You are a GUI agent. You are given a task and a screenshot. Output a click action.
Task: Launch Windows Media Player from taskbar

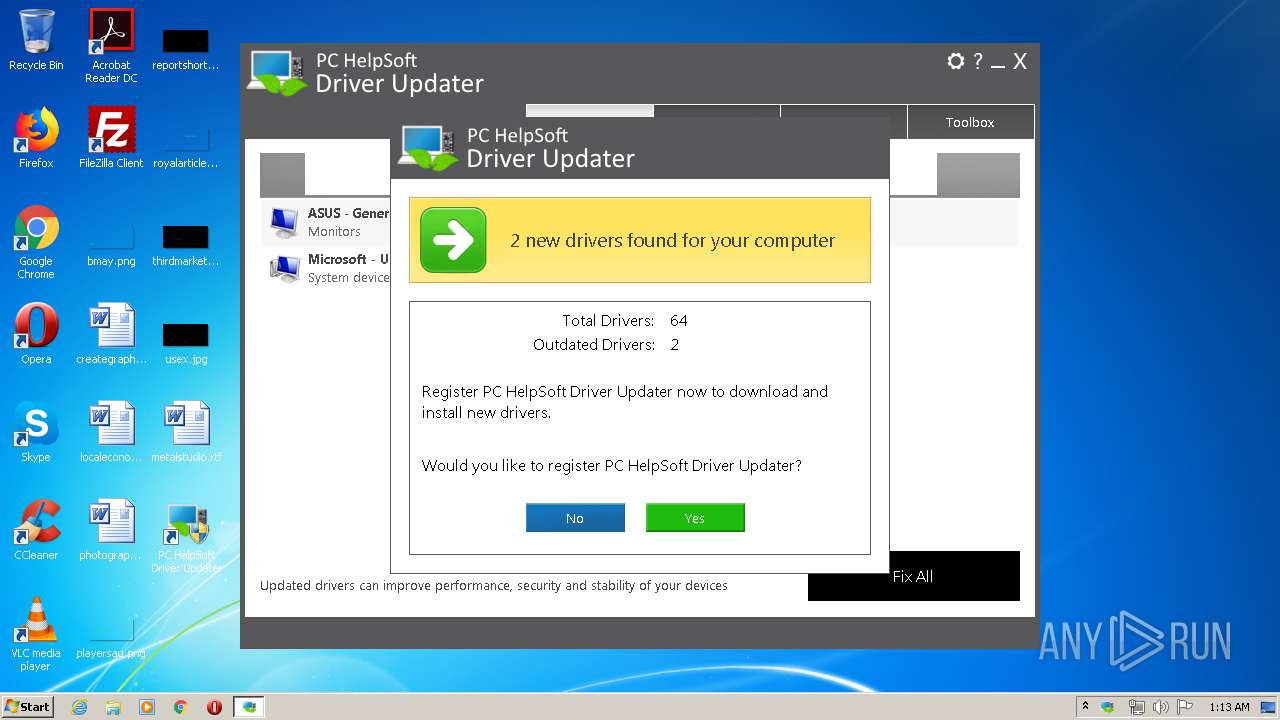147,707
